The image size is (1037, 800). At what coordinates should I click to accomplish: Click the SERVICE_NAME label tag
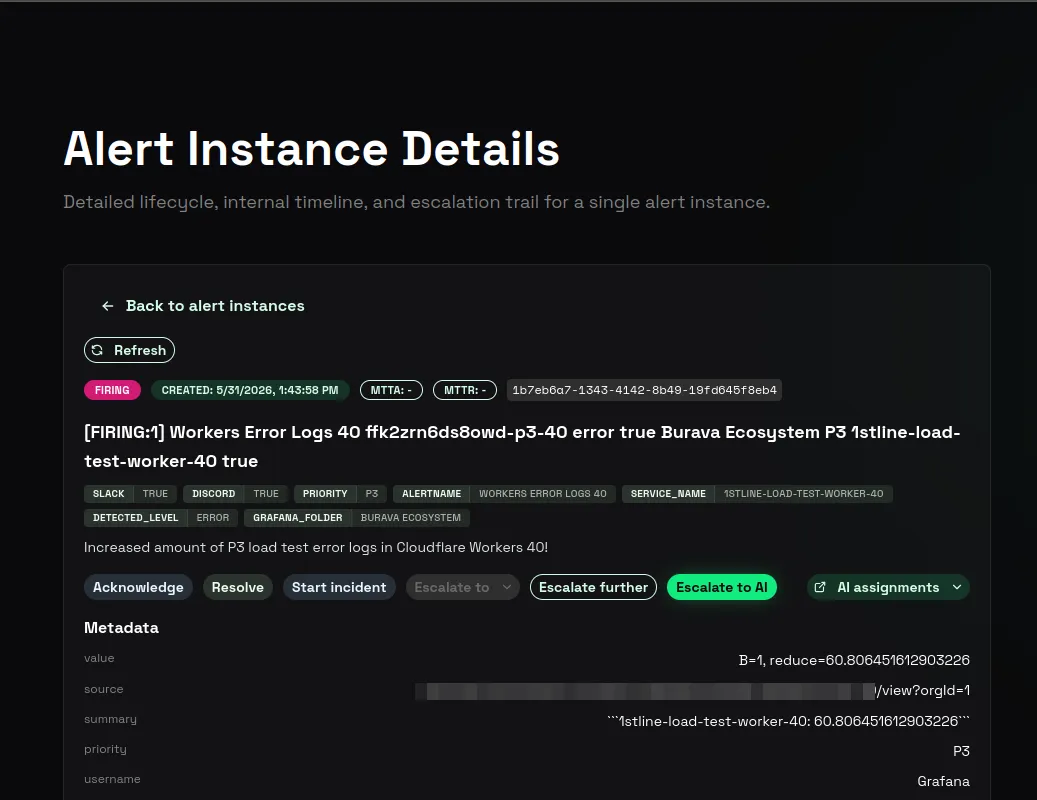(757, 494)
